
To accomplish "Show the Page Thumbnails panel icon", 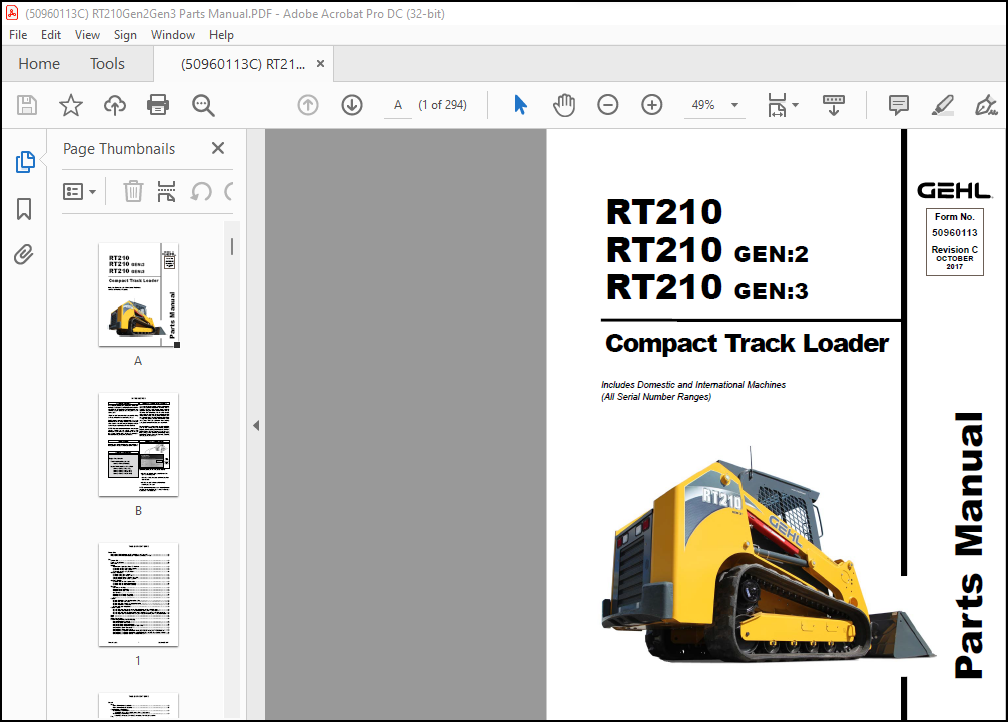I will (24, 162).
